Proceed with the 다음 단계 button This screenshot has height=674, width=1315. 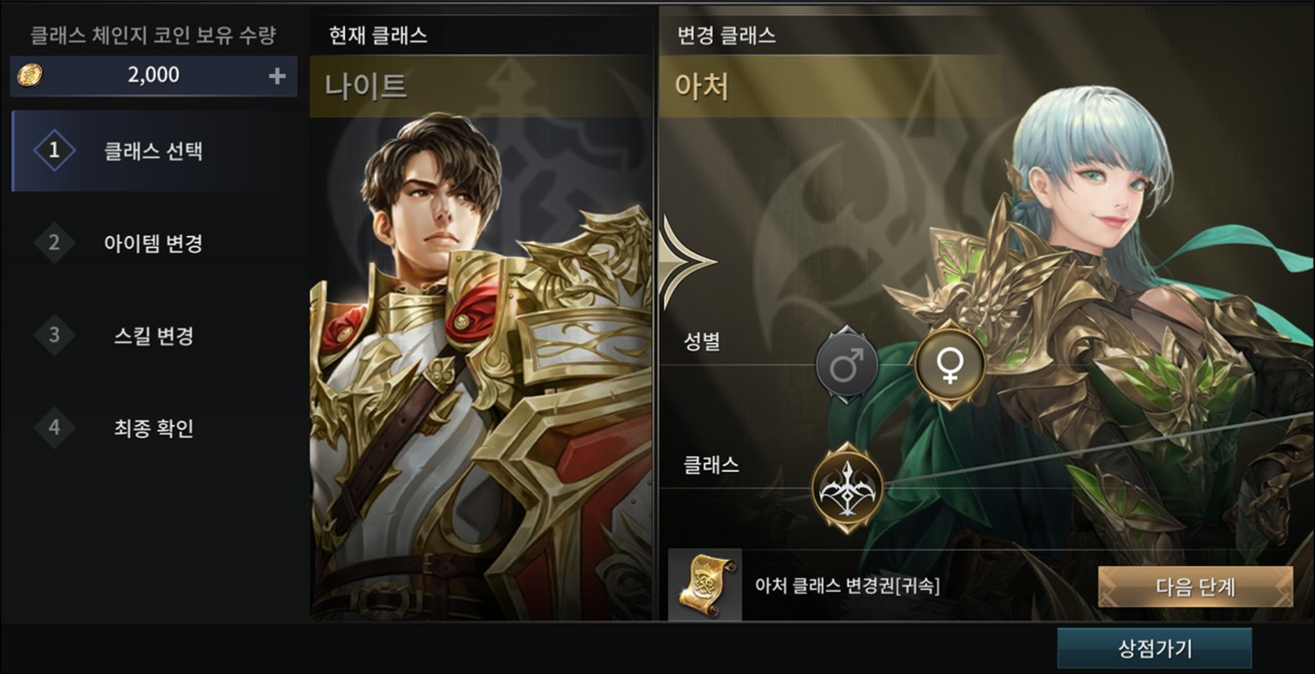pyautogui.click(x=1195, y=587)
